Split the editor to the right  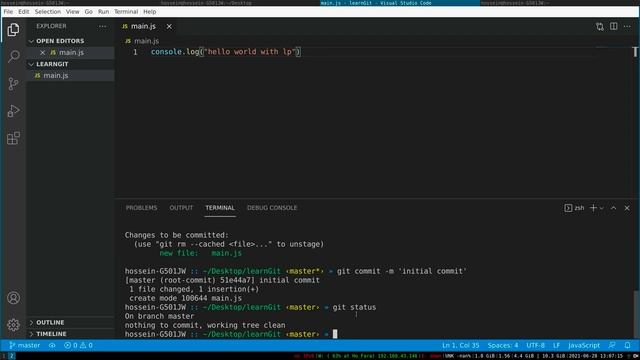point(613,27)
